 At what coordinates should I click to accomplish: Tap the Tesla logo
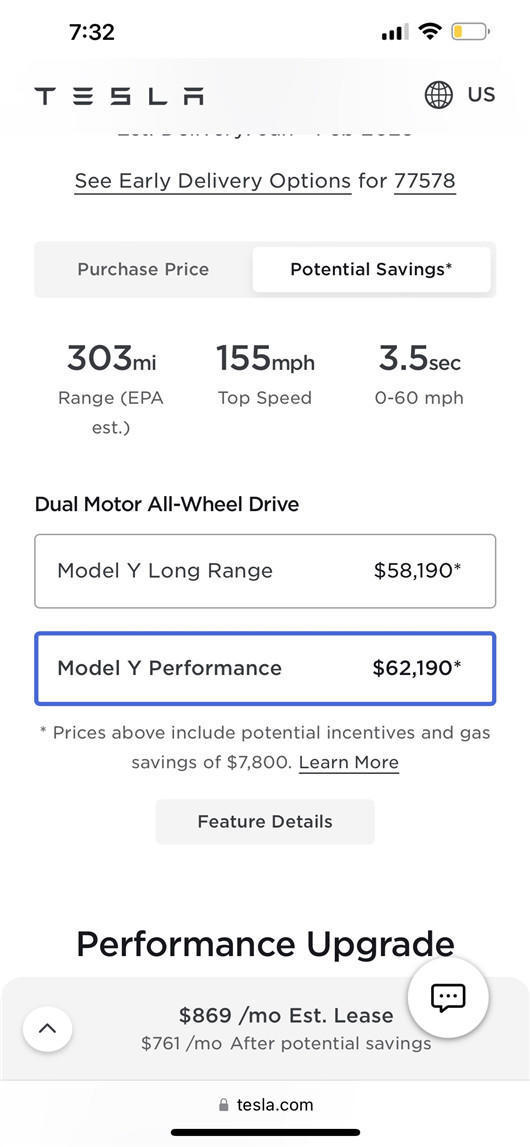coord(119,96)
